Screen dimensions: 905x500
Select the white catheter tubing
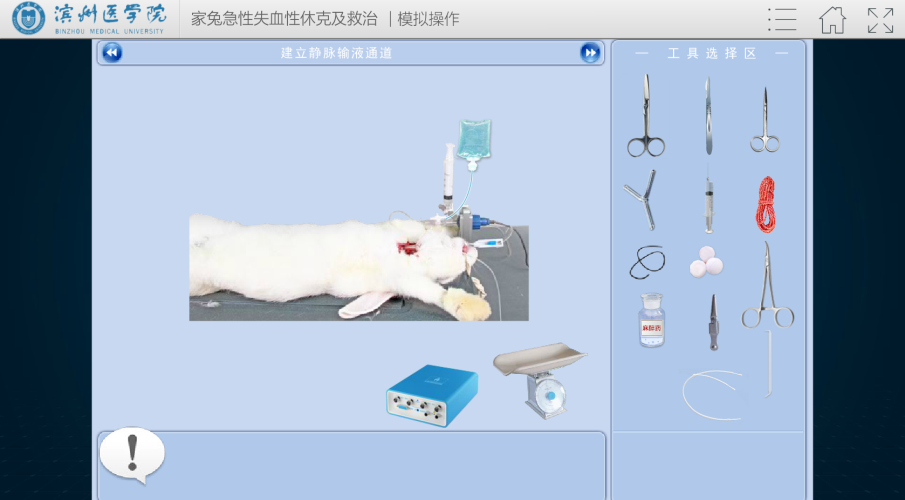[x=712, y=393]
